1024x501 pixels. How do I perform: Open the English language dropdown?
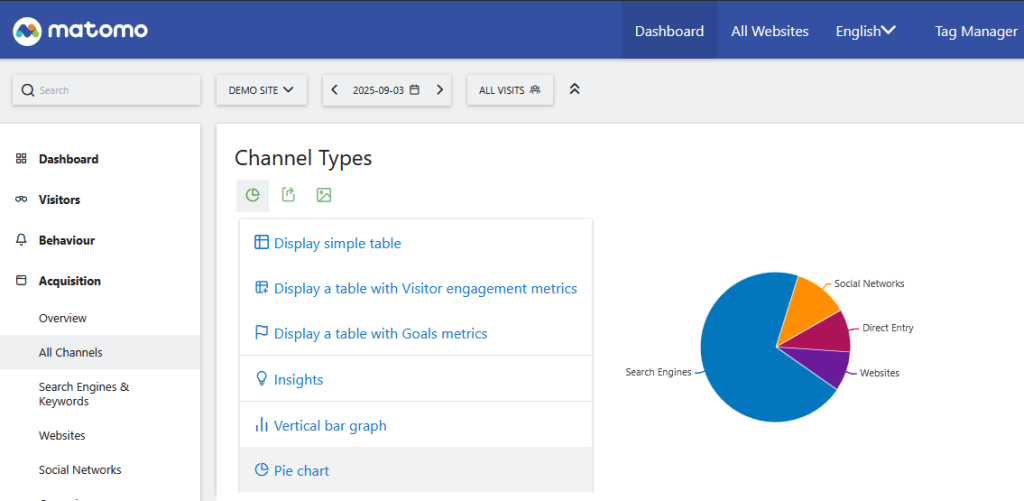(x=865, y=31)
